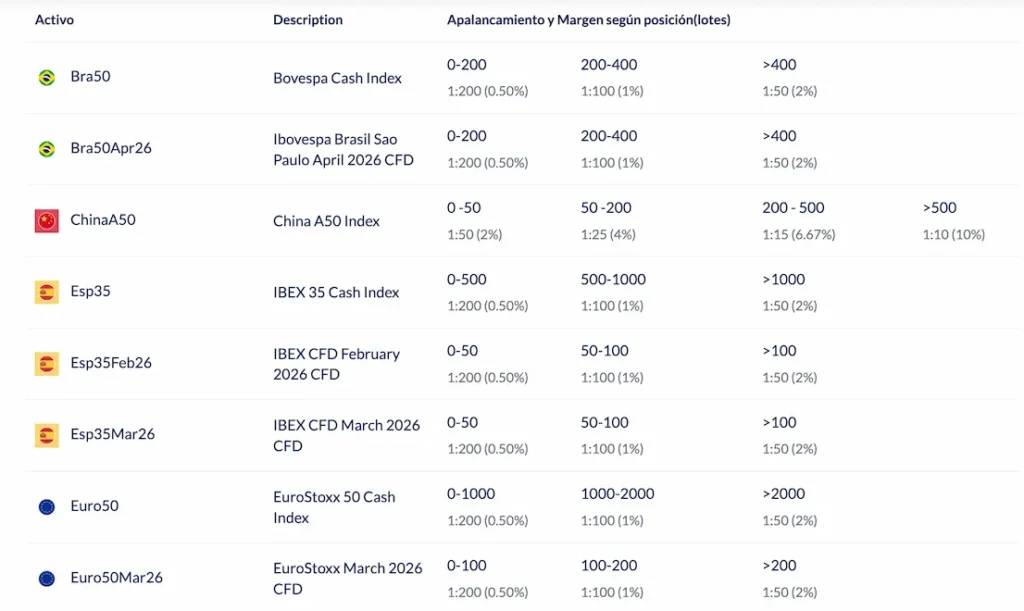Click the Spain flag icon beside Esp35
The width and height of the screenshot is (1024, 611).
click(46, 292)
